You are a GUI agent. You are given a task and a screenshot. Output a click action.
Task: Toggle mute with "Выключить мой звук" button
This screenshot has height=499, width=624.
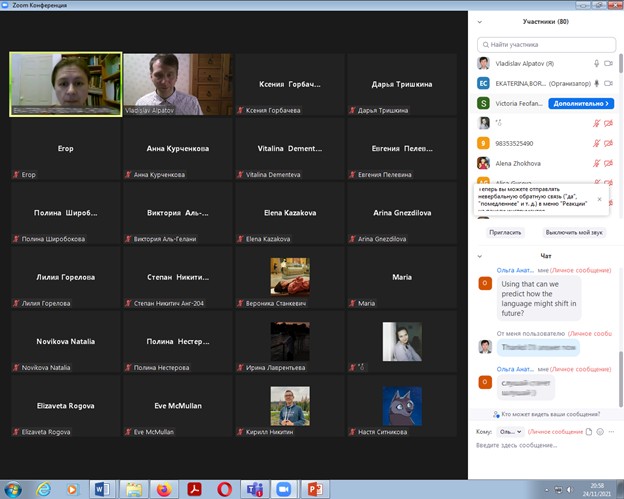[x=574, y=232]
